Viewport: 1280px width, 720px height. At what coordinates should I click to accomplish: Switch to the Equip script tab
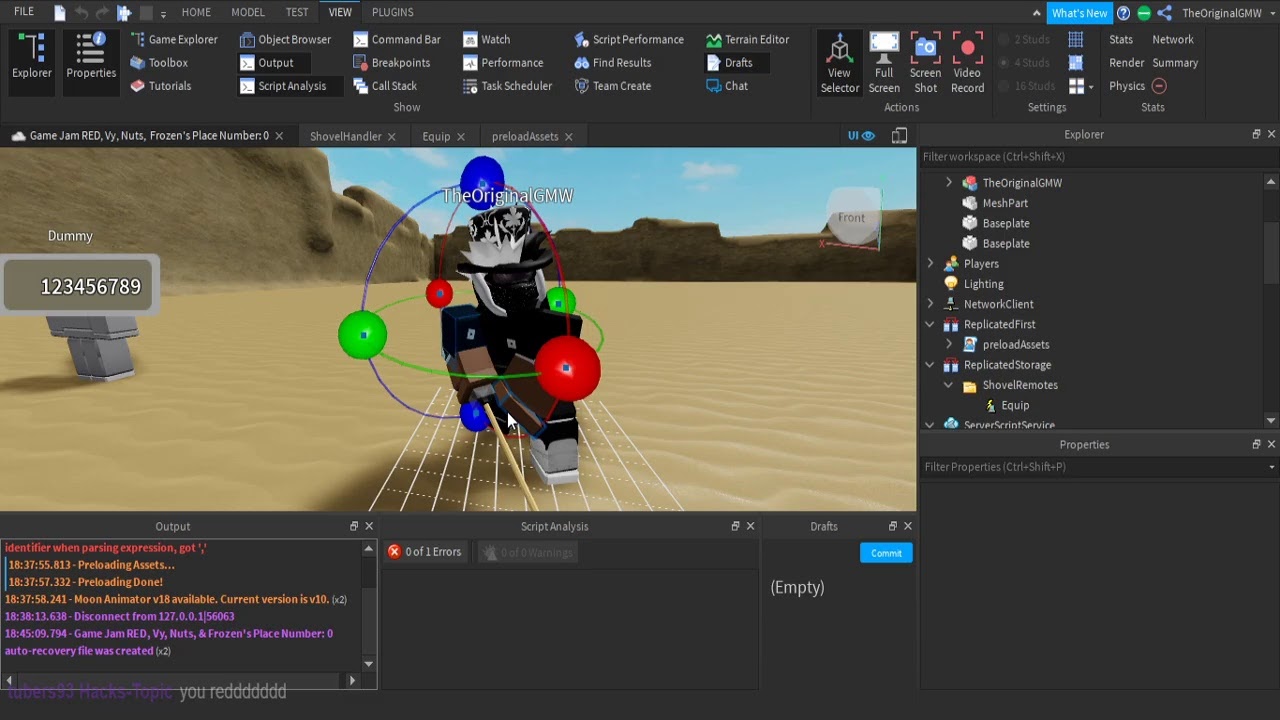pos(436,136)
